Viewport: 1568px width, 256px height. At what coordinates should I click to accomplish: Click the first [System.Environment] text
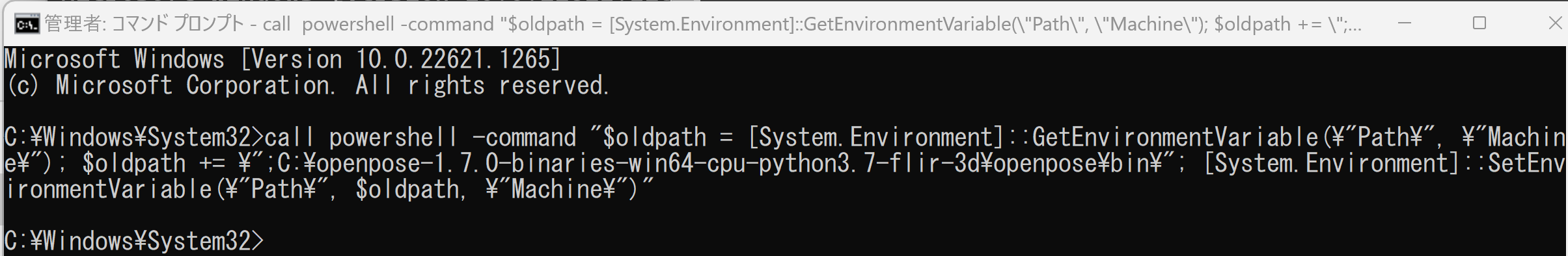coord(876,137)
